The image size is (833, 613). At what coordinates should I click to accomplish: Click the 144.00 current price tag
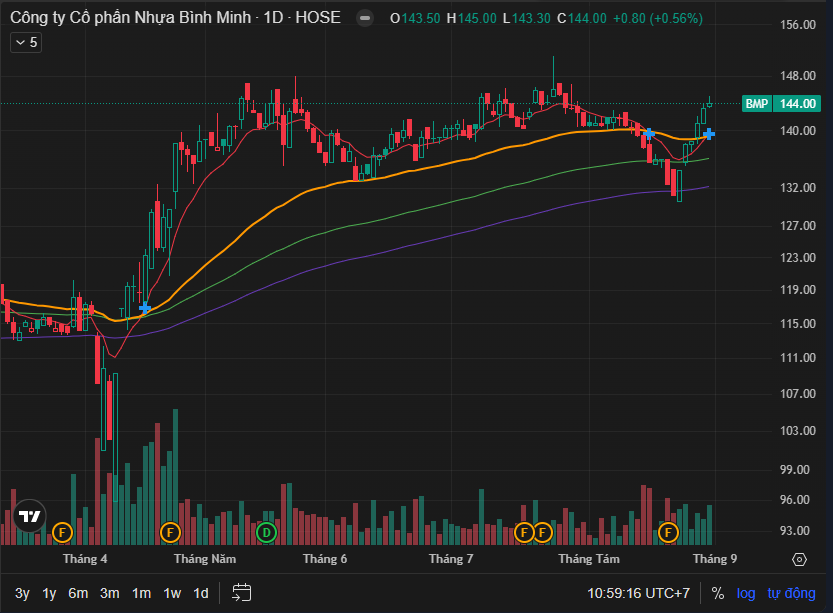click(797, 104)
